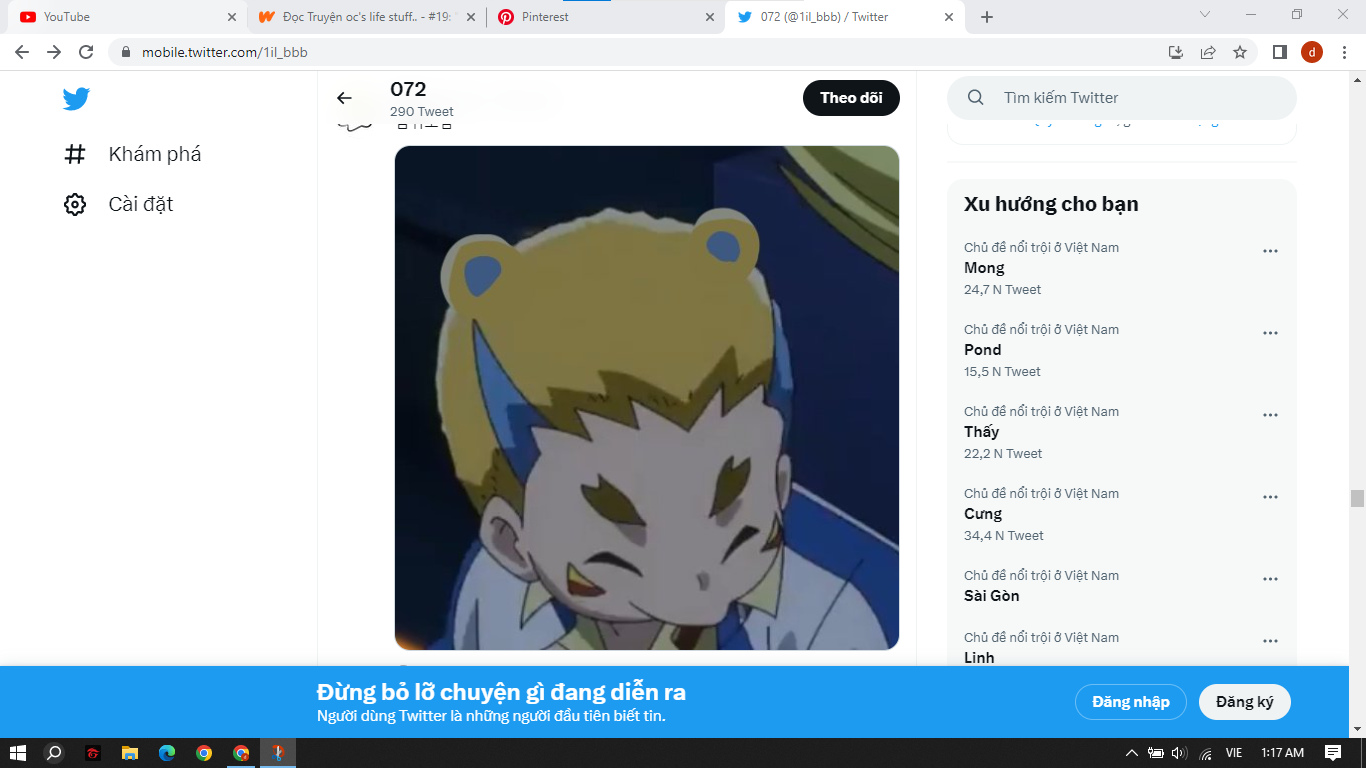Open more options for Mong trend
This screenshot has width=1366, height=768.
pyautogui.click(x=1270, y=251)
